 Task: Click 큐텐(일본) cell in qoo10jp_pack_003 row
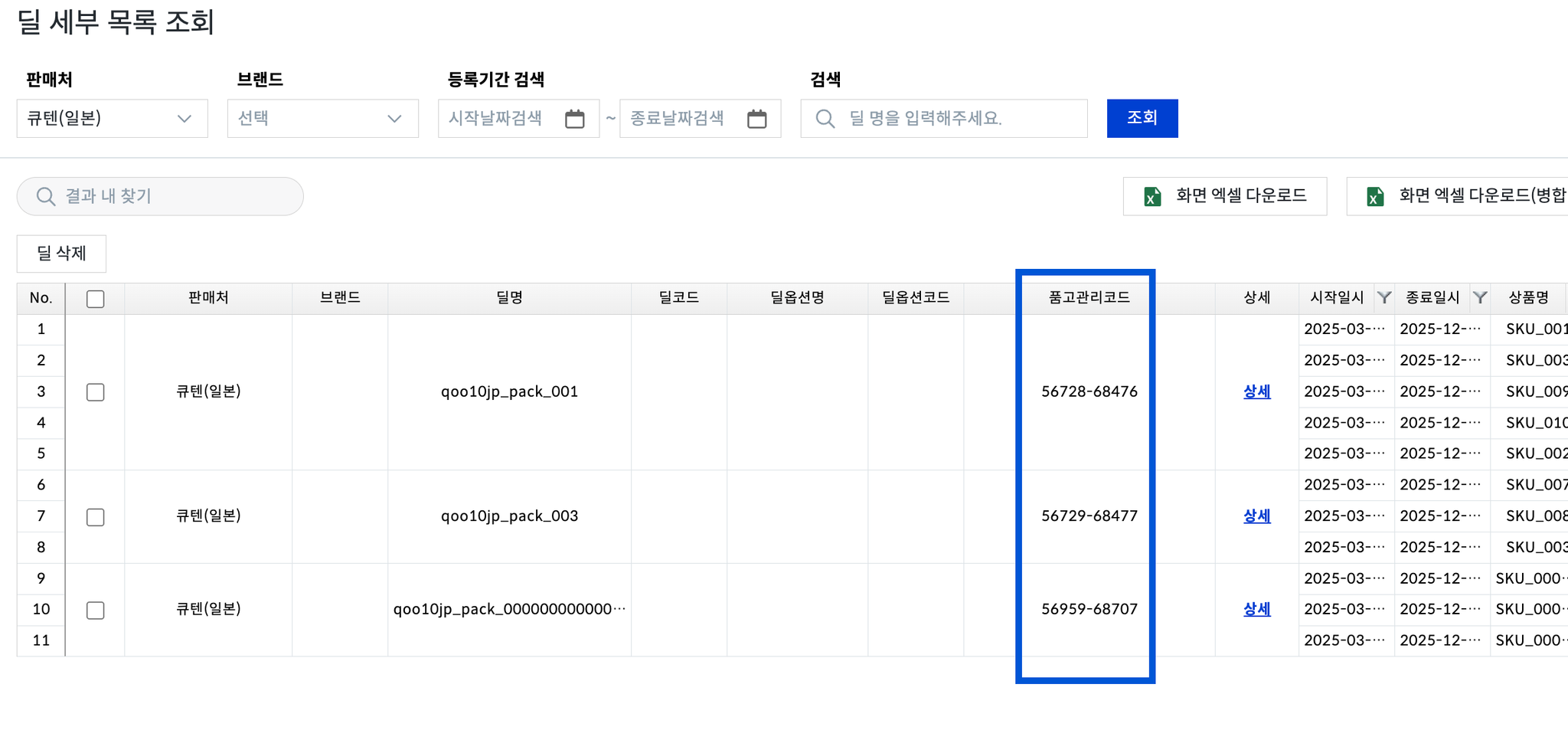point(208,516)
